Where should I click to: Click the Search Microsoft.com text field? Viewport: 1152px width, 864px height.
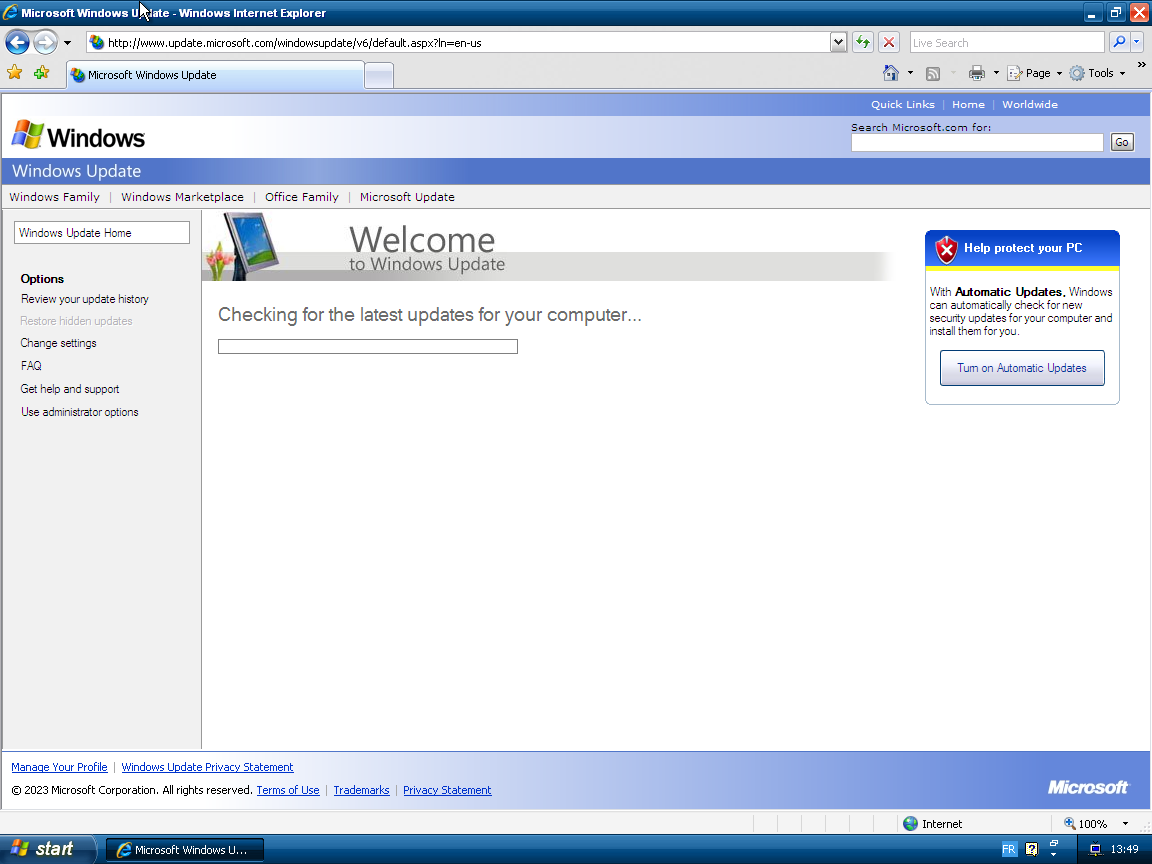977,143
